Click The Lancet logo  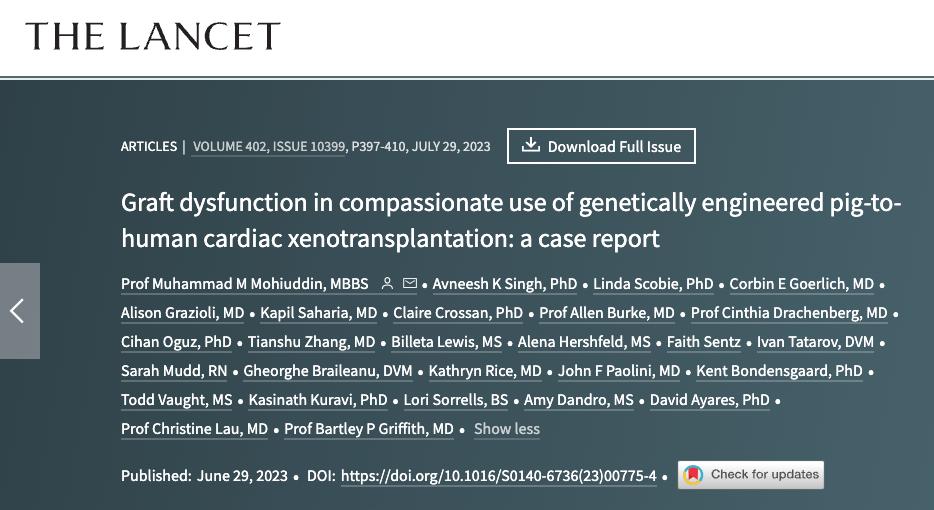click(x=153, y=37)
